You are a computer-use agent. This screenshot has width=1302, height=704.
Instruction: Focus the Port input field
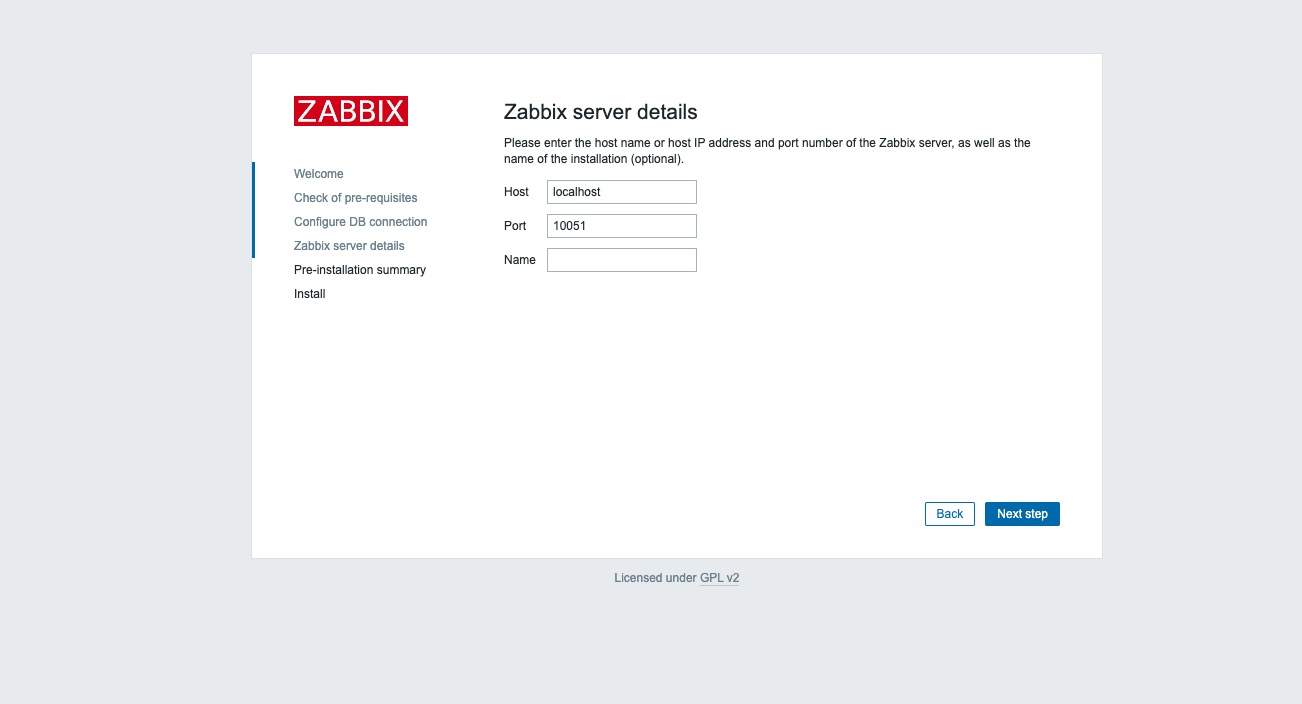622,226
